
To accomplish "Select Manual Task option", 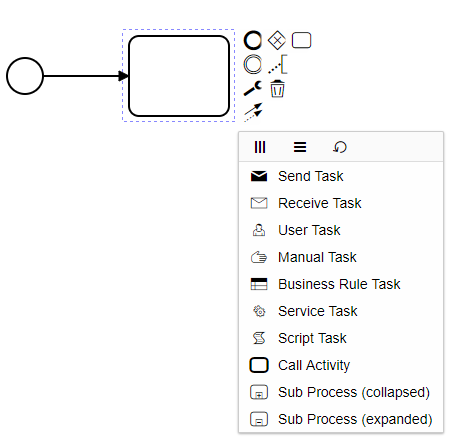I will coord(341,257).
